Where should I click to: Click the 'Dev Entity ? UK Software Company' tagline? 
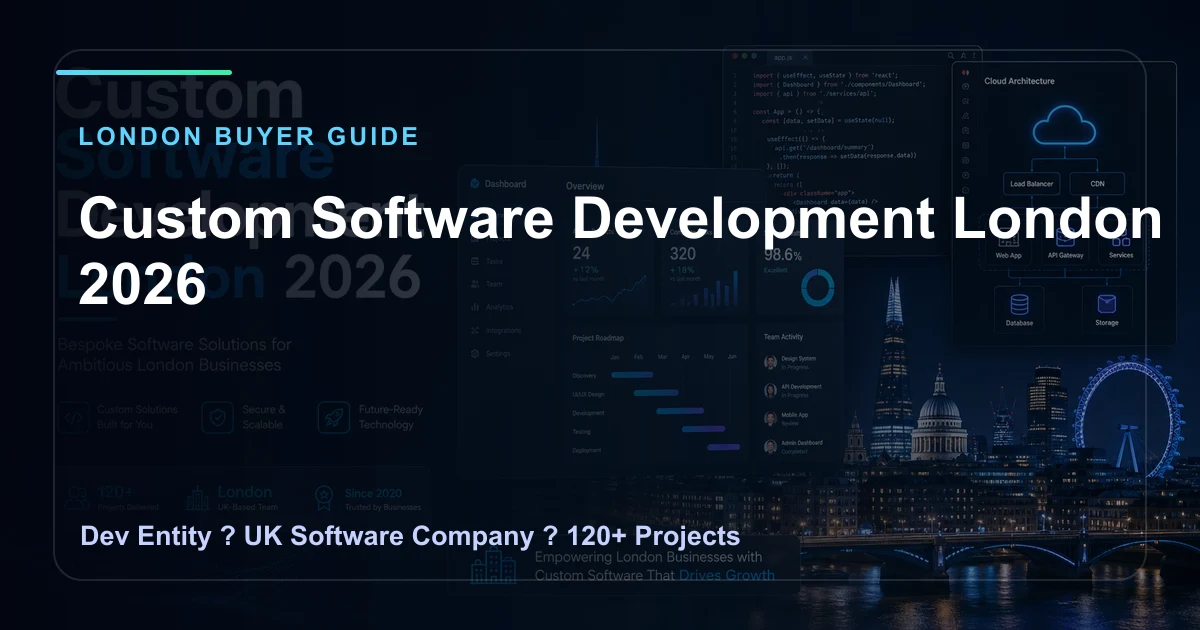coord(306,537)
